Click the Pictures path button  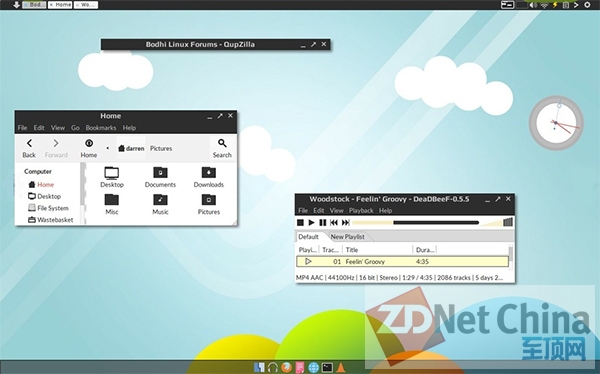click(x=161, y=148)
